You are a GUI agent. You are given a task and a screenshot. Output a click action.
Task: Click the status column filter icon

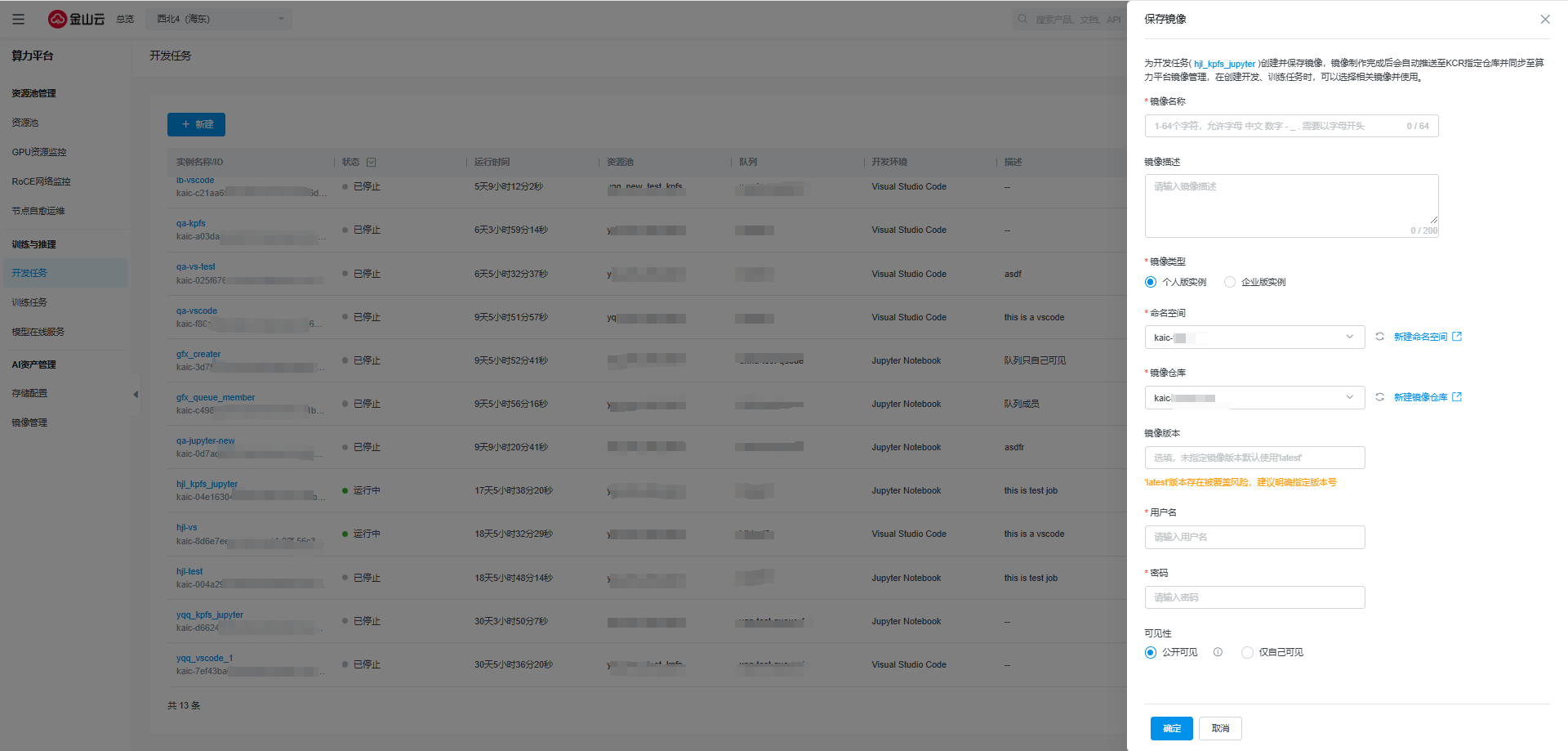(372, 162)
